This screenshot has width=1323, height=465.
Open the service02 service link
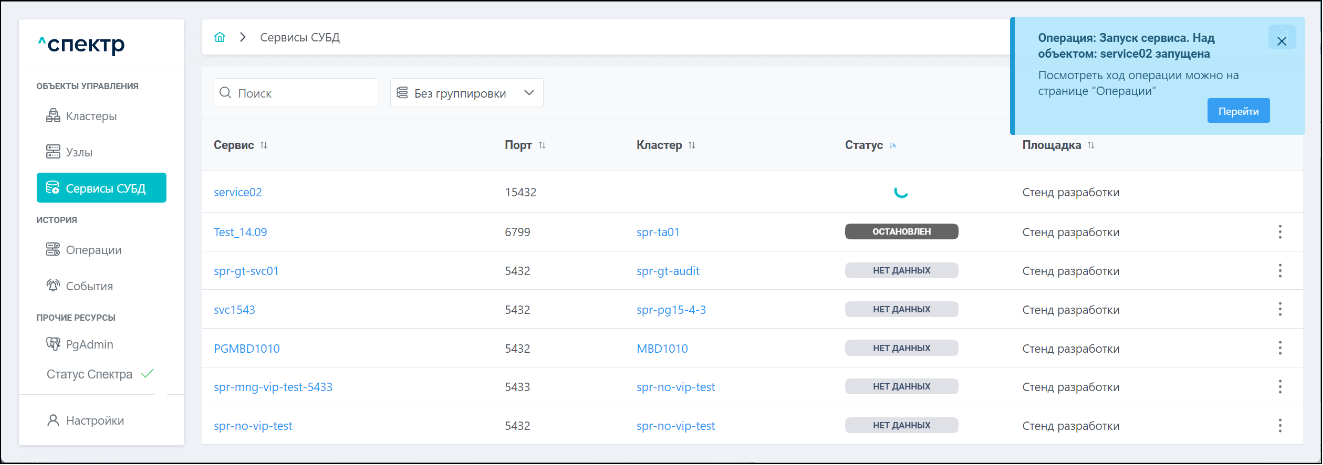pyautogui.click(x=238, y=192)
